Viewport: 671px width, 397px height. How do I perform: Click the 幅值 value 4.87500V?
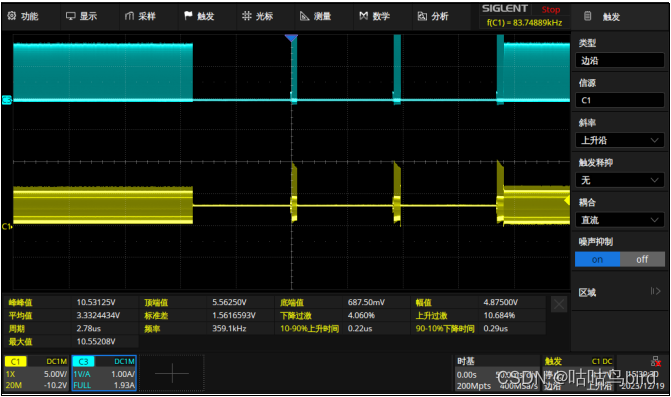tap(501, 302)
